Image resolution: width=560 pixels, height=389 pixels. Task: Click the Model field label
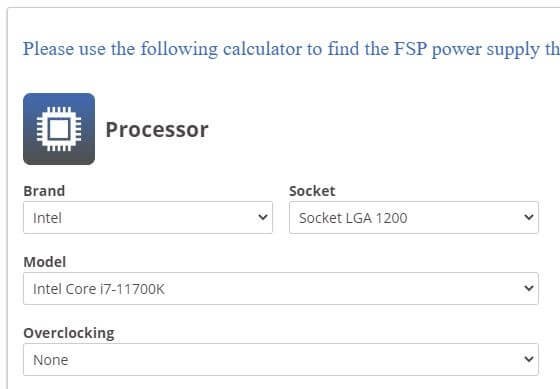tap(45, 262)
